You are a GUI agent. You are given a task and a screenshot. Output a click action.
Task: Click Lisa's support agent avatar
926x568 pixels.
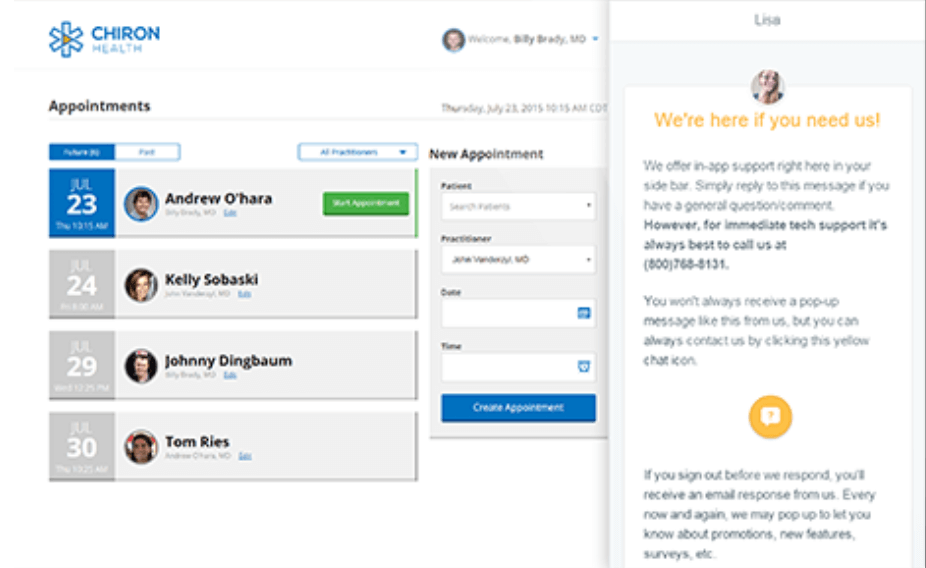click(x=768, y=87)
